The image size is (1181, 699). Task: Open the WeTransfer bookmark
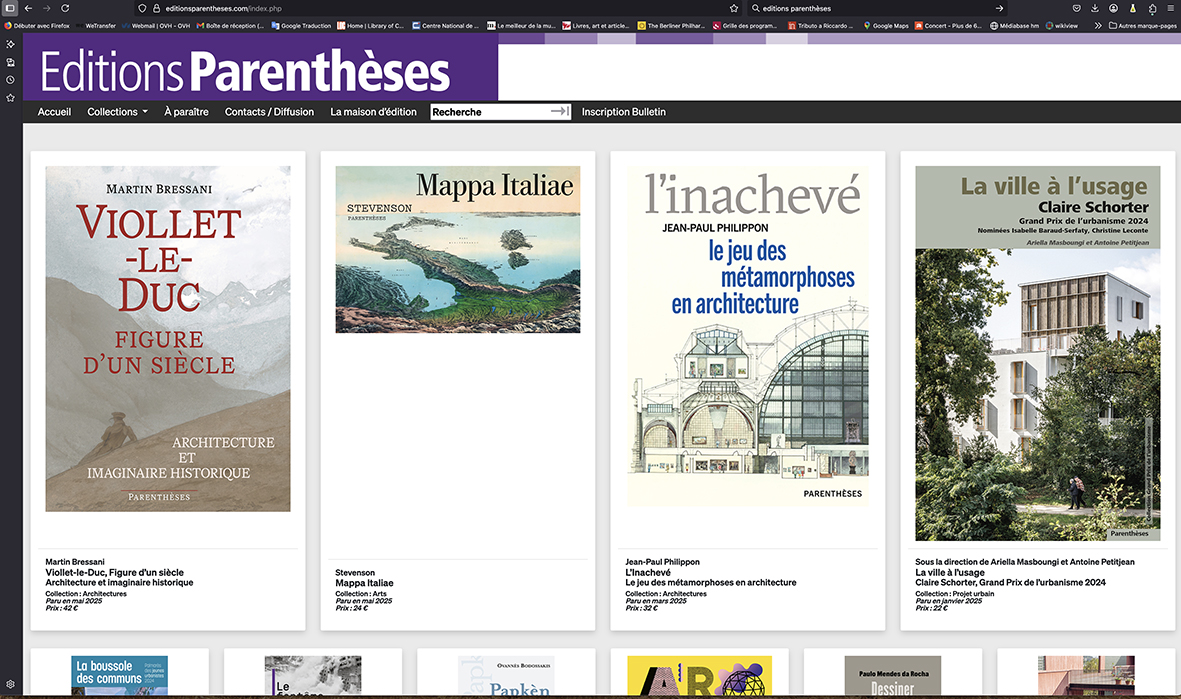(x=96, y=26)
